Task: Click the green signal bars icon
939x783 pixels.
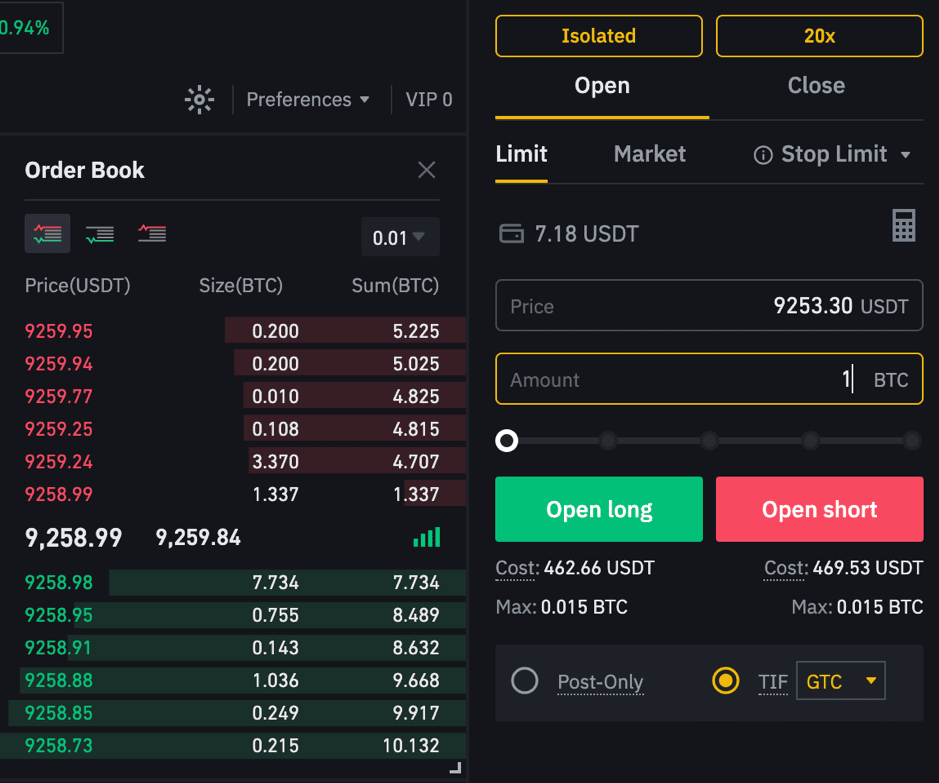Action: click(427, 537)
